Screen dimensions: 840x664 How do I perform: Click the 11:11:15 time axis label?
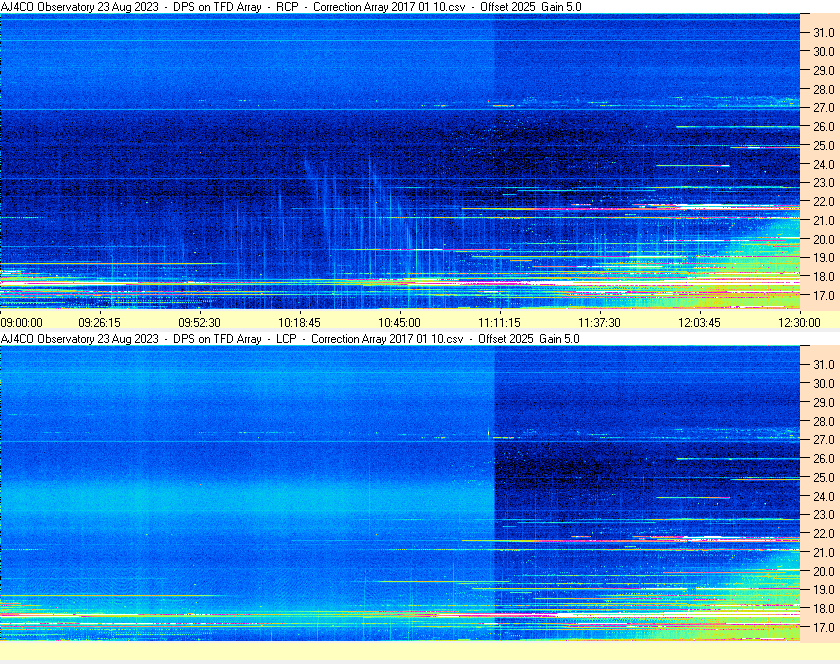499,322
